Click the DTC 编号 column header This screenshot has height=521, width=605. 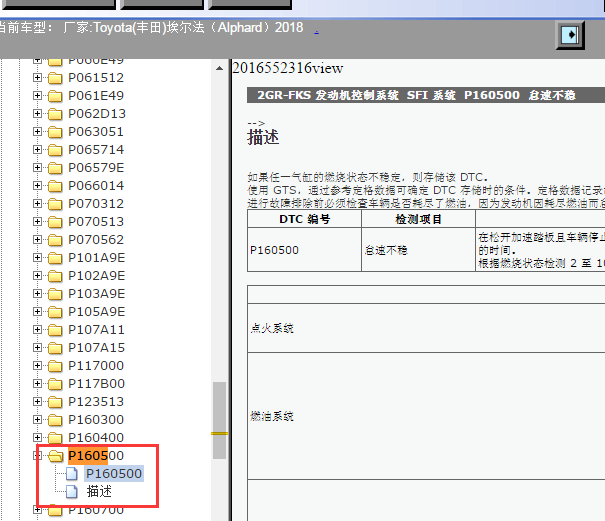pyautogui.click(x=304, y=219)
